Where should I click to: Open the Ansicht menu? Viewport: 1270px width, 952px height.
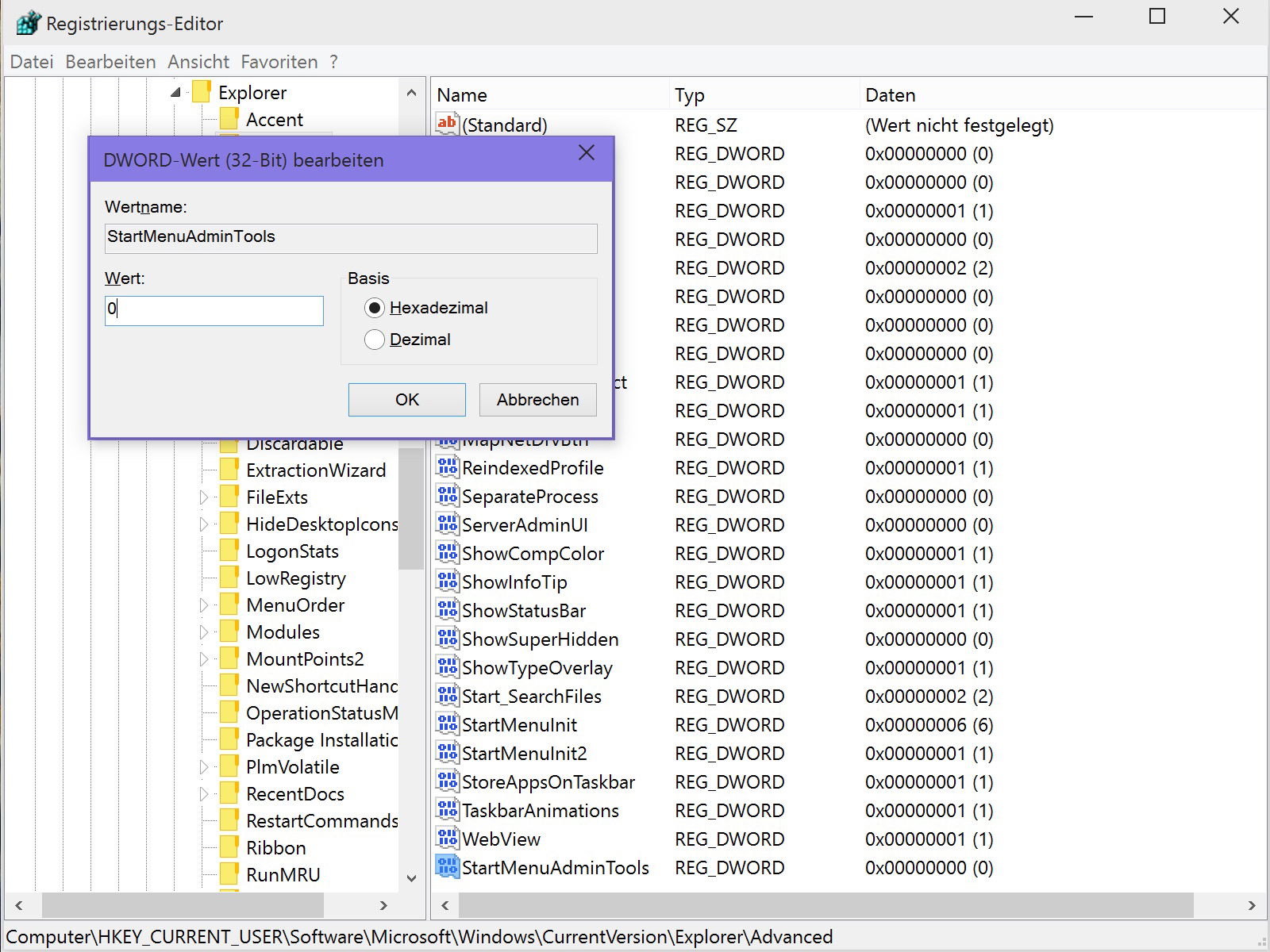pyautogui.click(x=198, y=62)
